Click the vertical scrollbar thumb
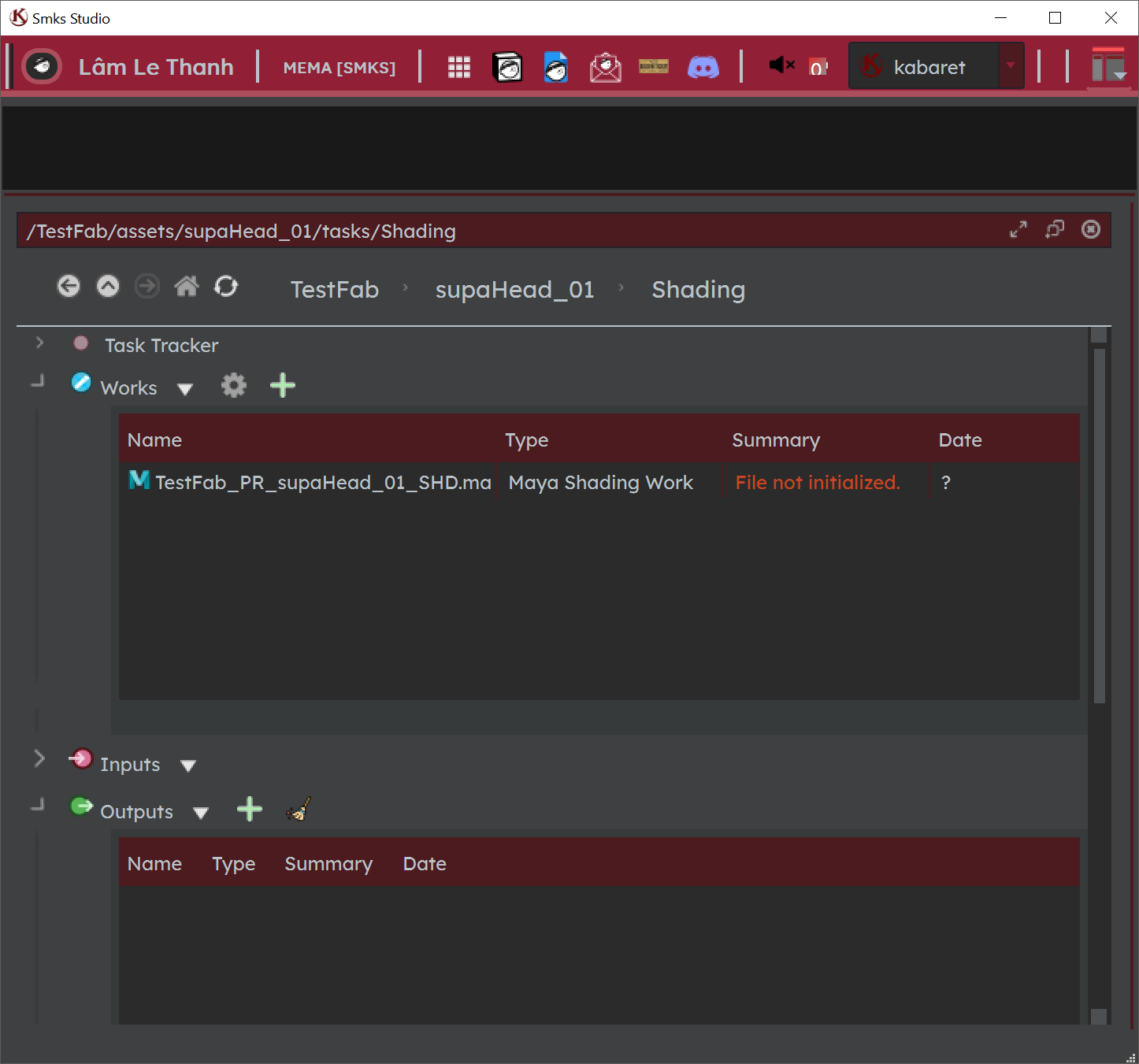Viewport: 1139px width, 1064px height. (1100, 526)
